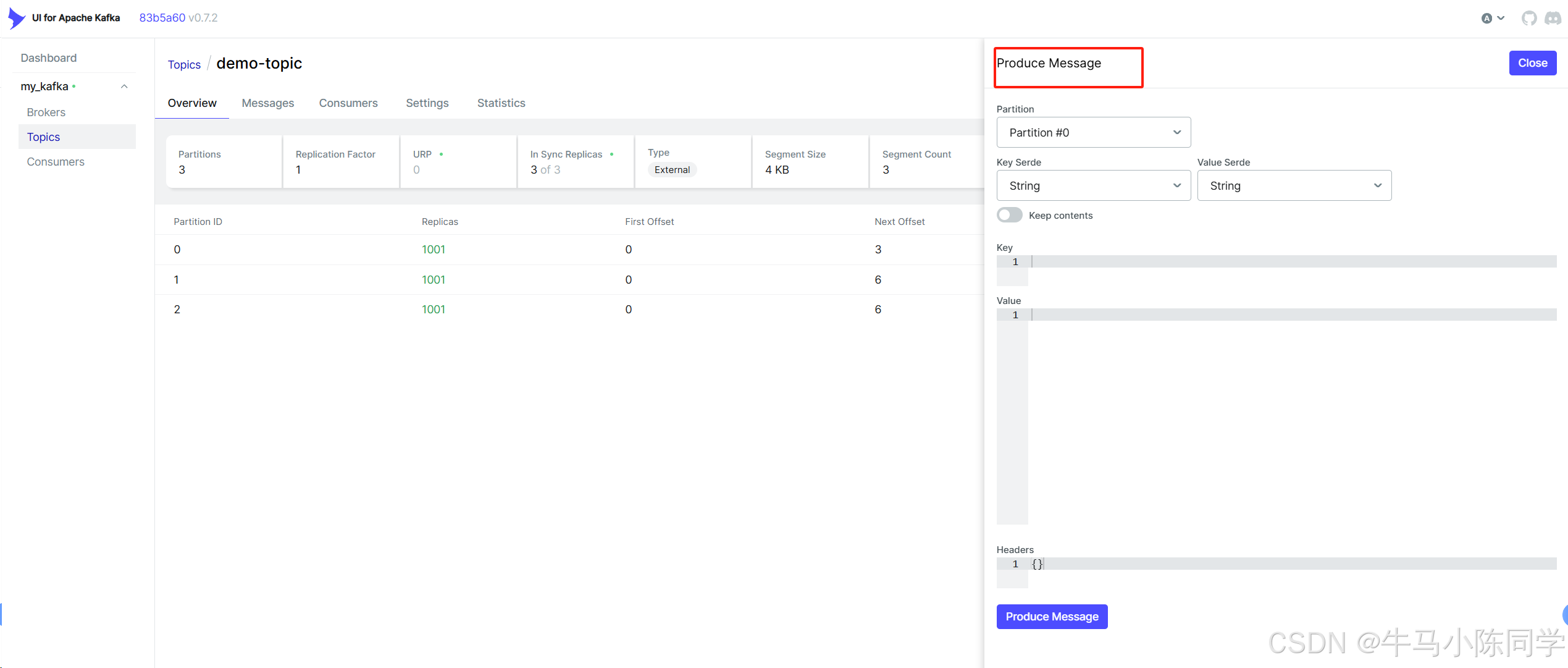Image resolution: width=1568 pixels, height=668 pixels.
Task: Open the Settings tab
Action: (427, 103)
